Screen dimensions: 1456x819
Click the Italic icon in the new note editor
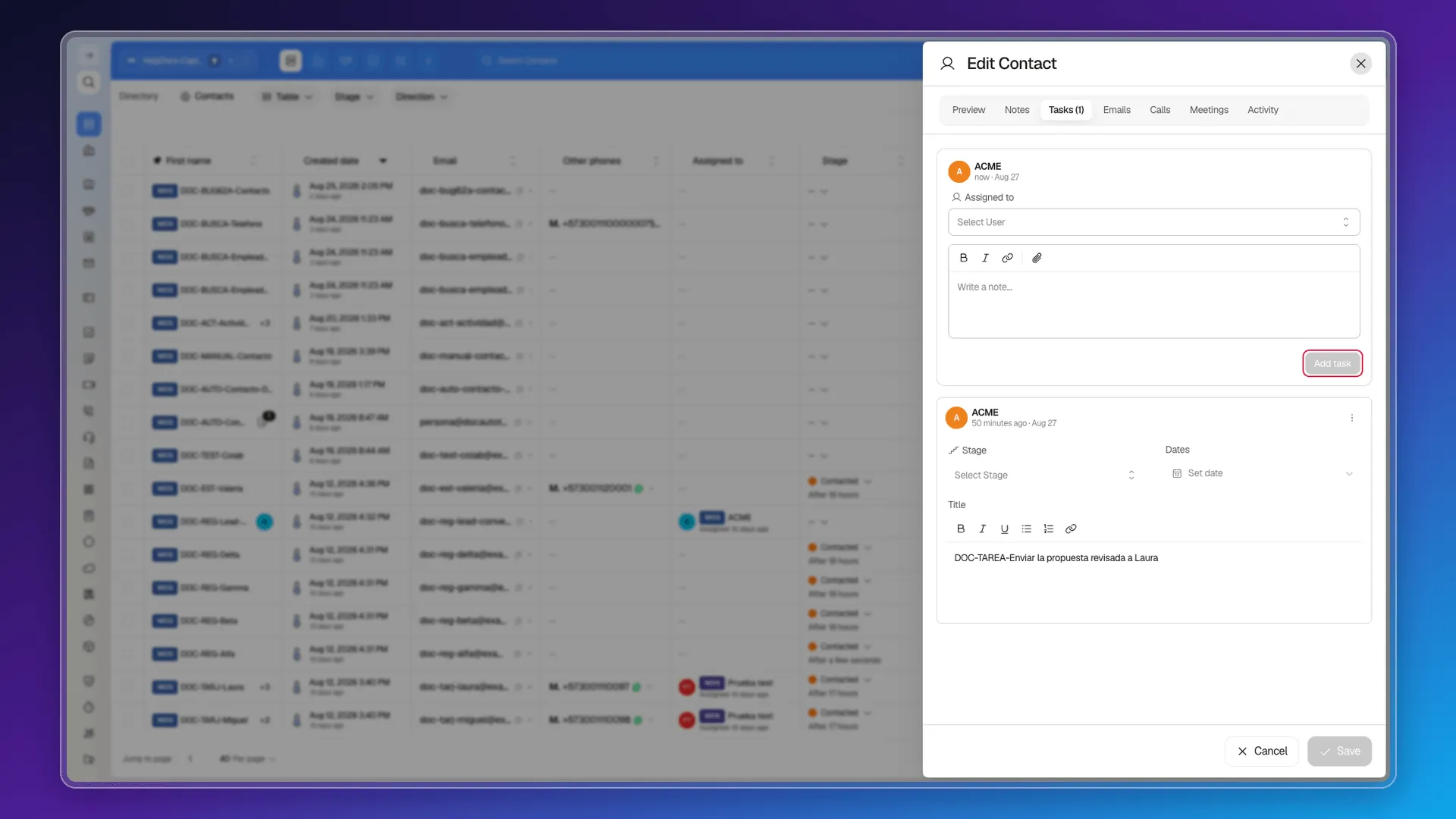[x=985, y=258]
